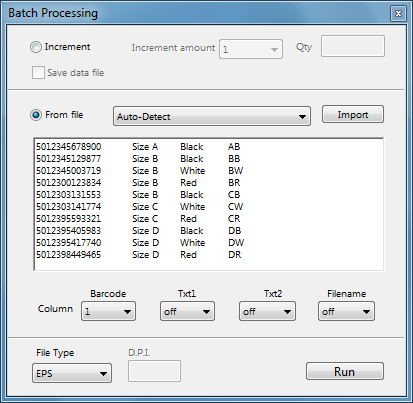This screenshot has height=403, width=413.
Task: Select barcode 5012398449465 in the list
Action: (69, 255)
